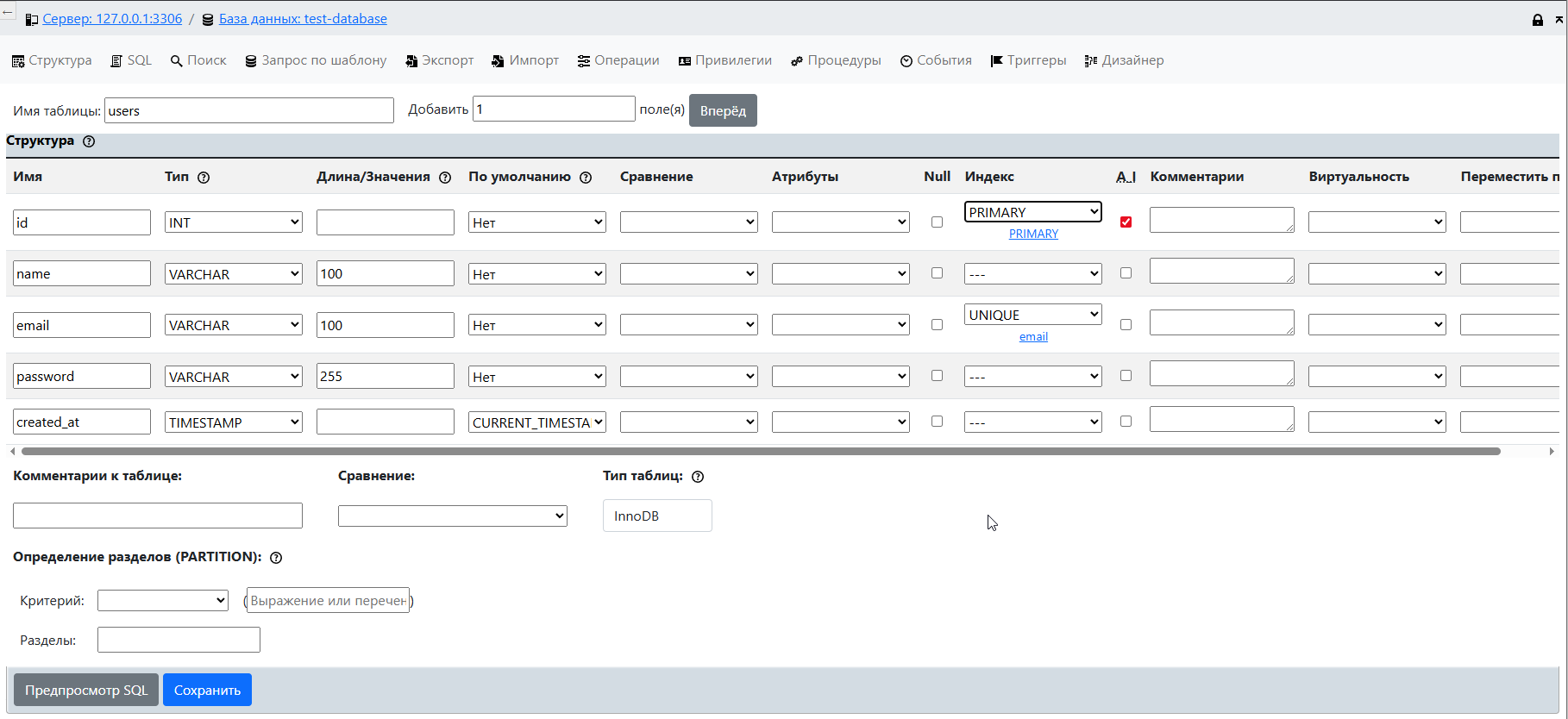This screenshot has height=719, width=1568.
Task: Check the Null checkbox for created_at row
Action: pos(937,422)
